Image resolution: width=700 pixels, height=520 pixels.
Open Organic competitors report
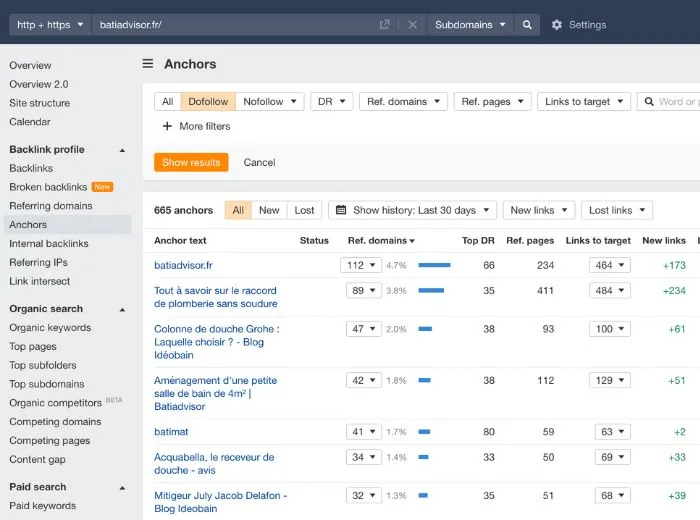[x=55, y=403]
